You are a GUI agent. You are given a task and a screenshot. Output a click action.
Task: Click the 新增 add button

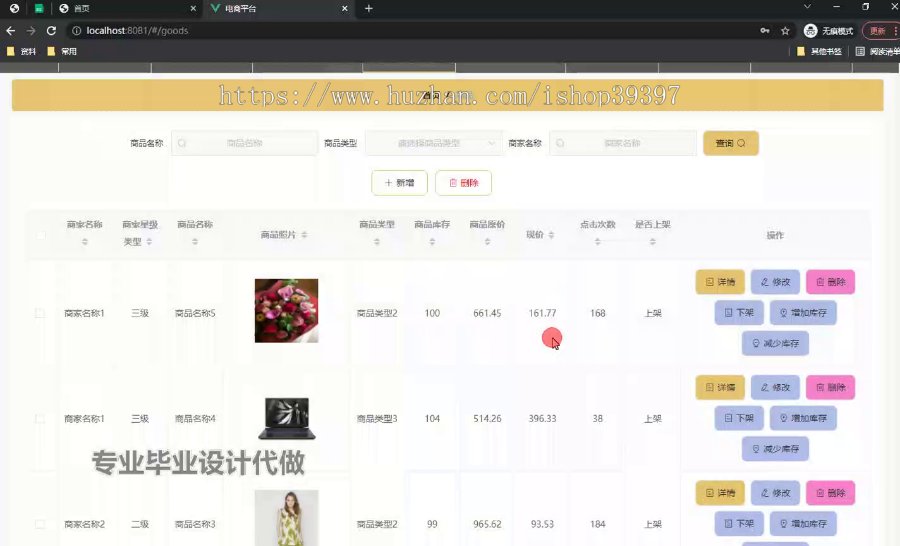[x=399, y=183]
